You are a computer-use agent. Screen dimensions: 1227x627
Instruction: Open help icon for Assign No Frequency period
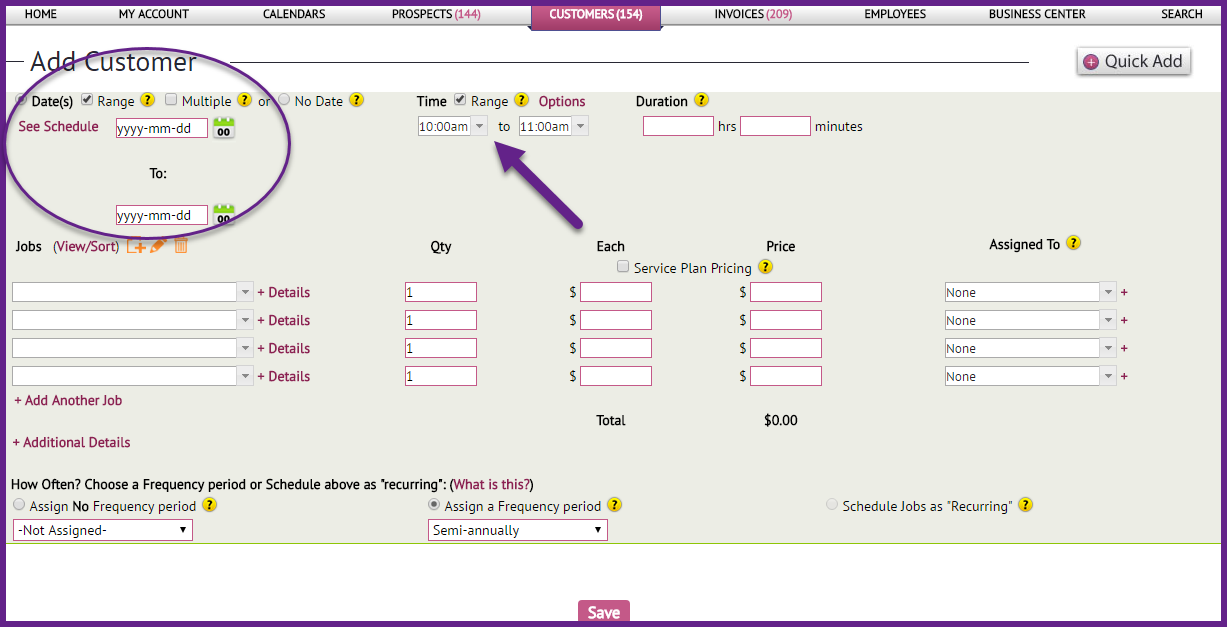[x=209, y=505]
